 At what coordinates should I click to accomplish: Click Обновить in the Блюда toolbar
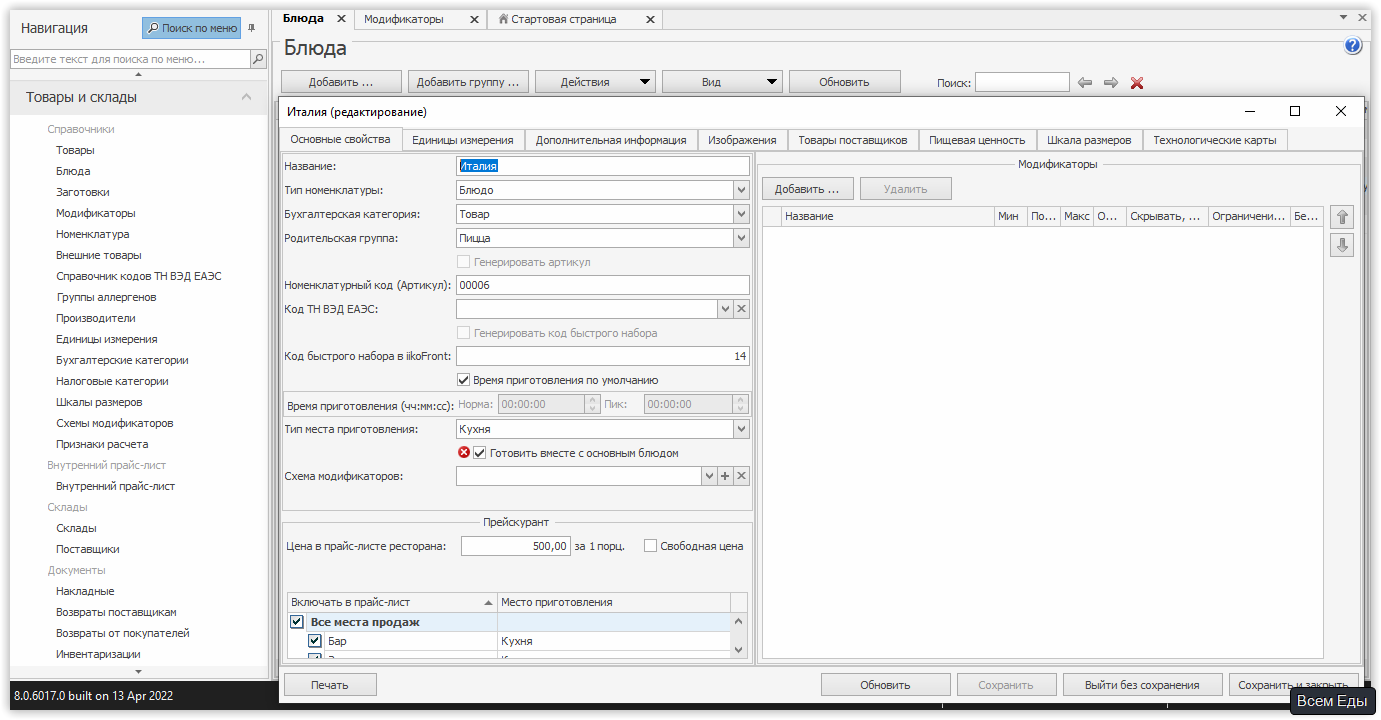tap(845, 82)
